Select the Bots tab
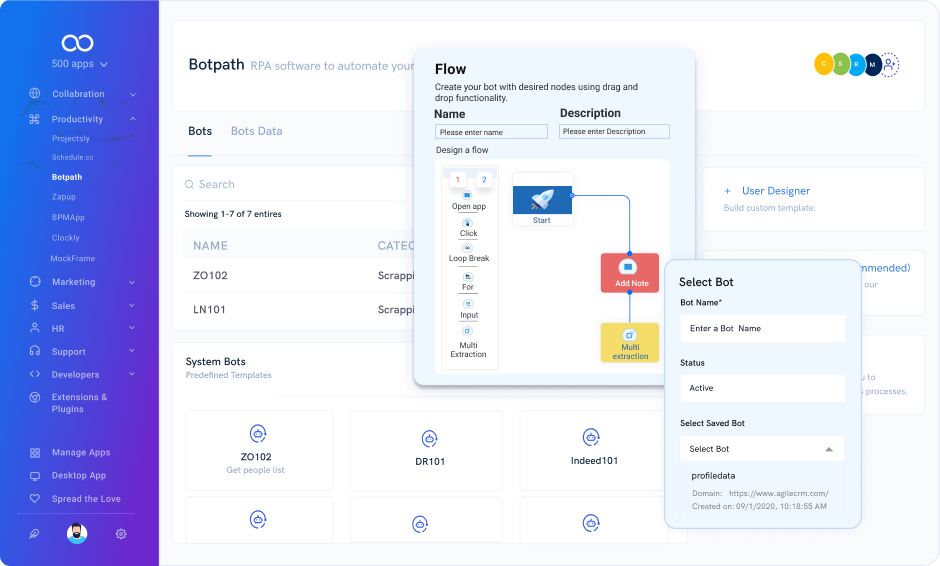This screenshot has width=940, height=566. [200, 131]
